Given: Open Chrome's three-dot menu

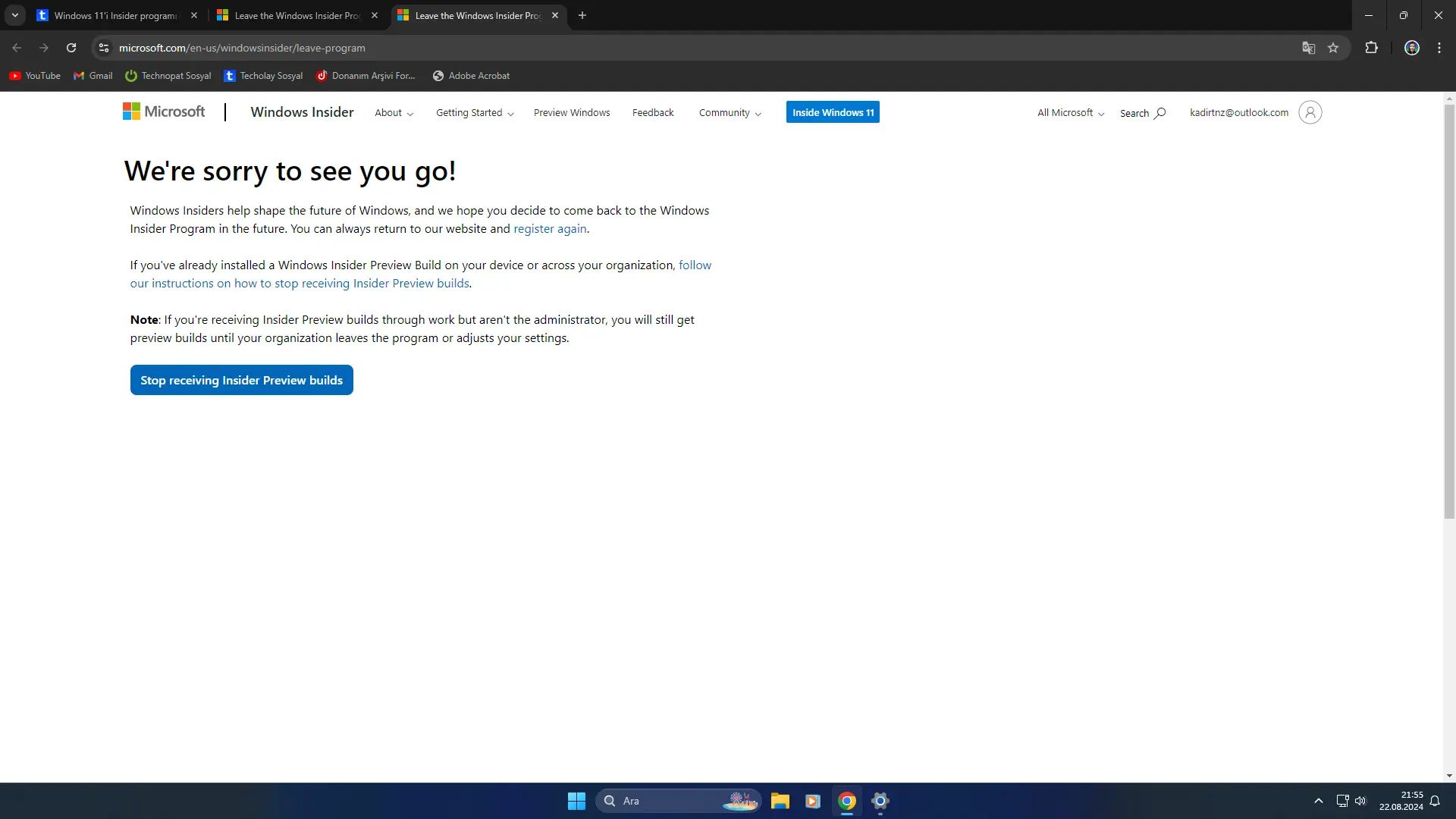Looking at the screenshot, I should pyautogui.click(x=1439, y=48).
